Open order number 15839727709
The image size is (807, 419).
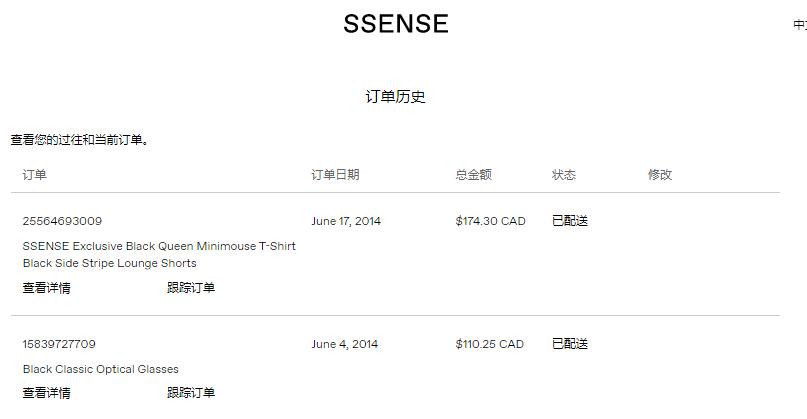[59, 344]
